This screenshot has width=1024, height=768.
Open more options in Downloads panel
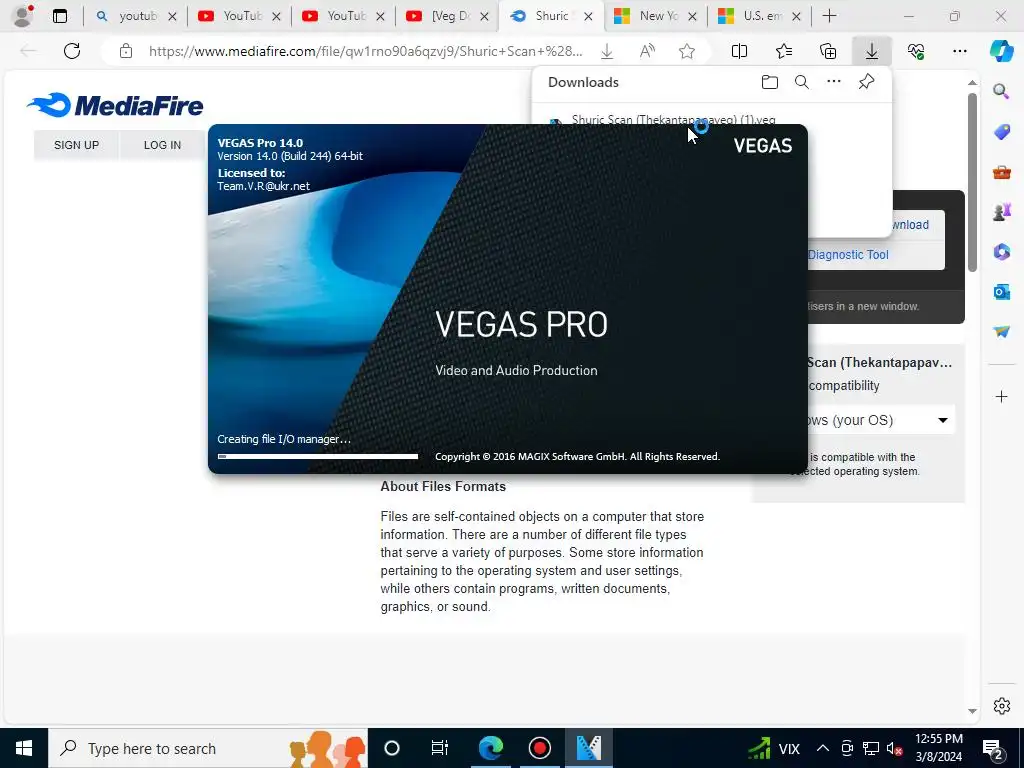point(834,82)
